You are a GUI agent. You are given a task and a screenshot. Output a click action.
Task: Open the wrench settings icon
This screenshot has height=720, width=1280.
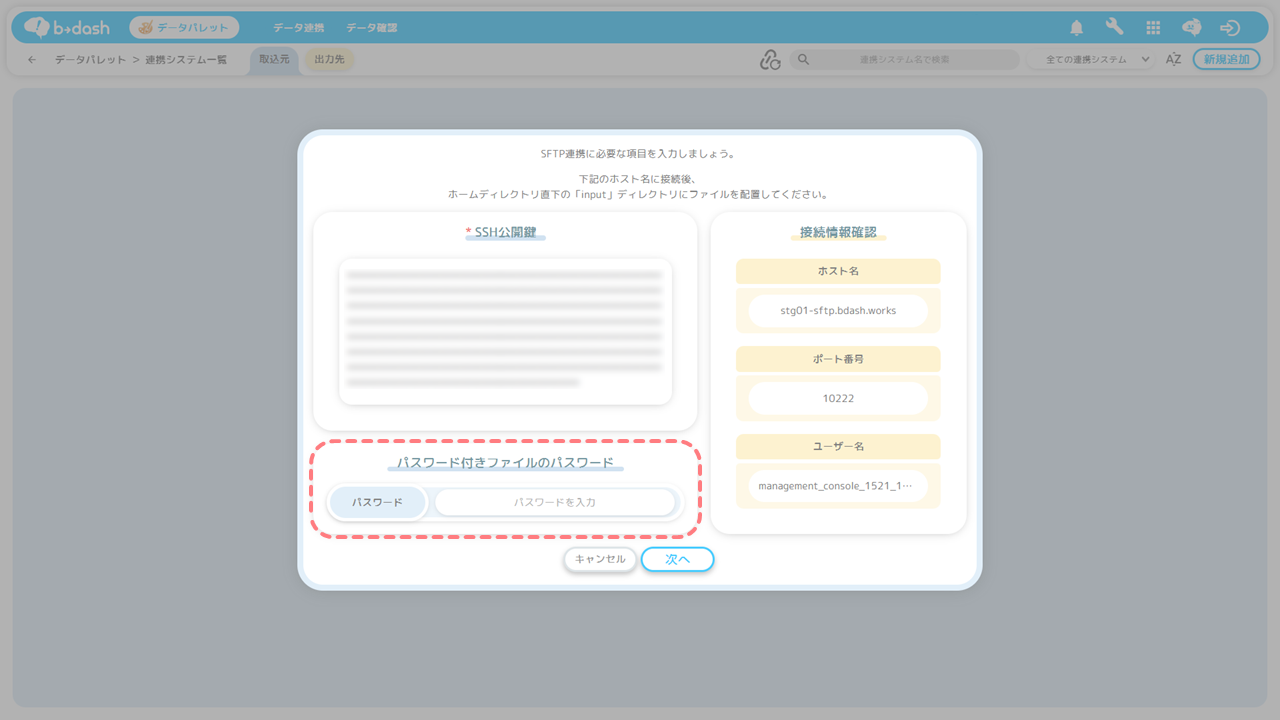(x=1114, y=28)
